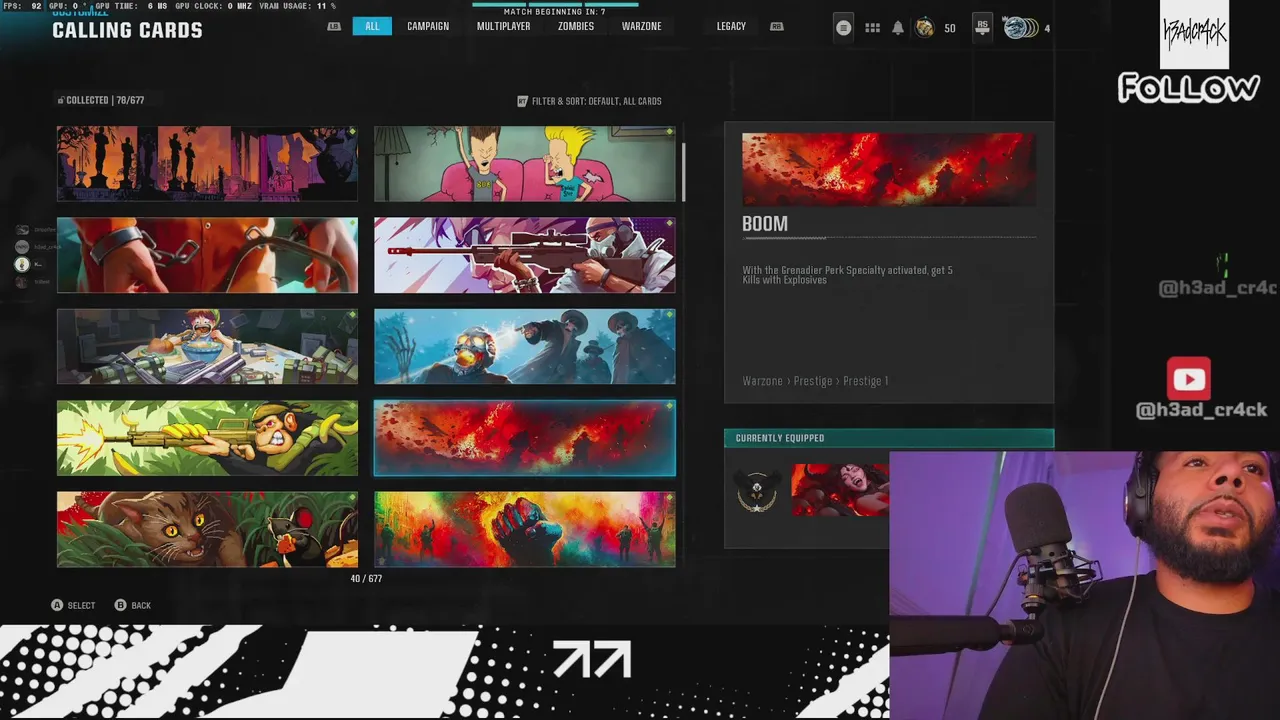
Task: Open the Multiplayer tab
Action: coord(503,26)
